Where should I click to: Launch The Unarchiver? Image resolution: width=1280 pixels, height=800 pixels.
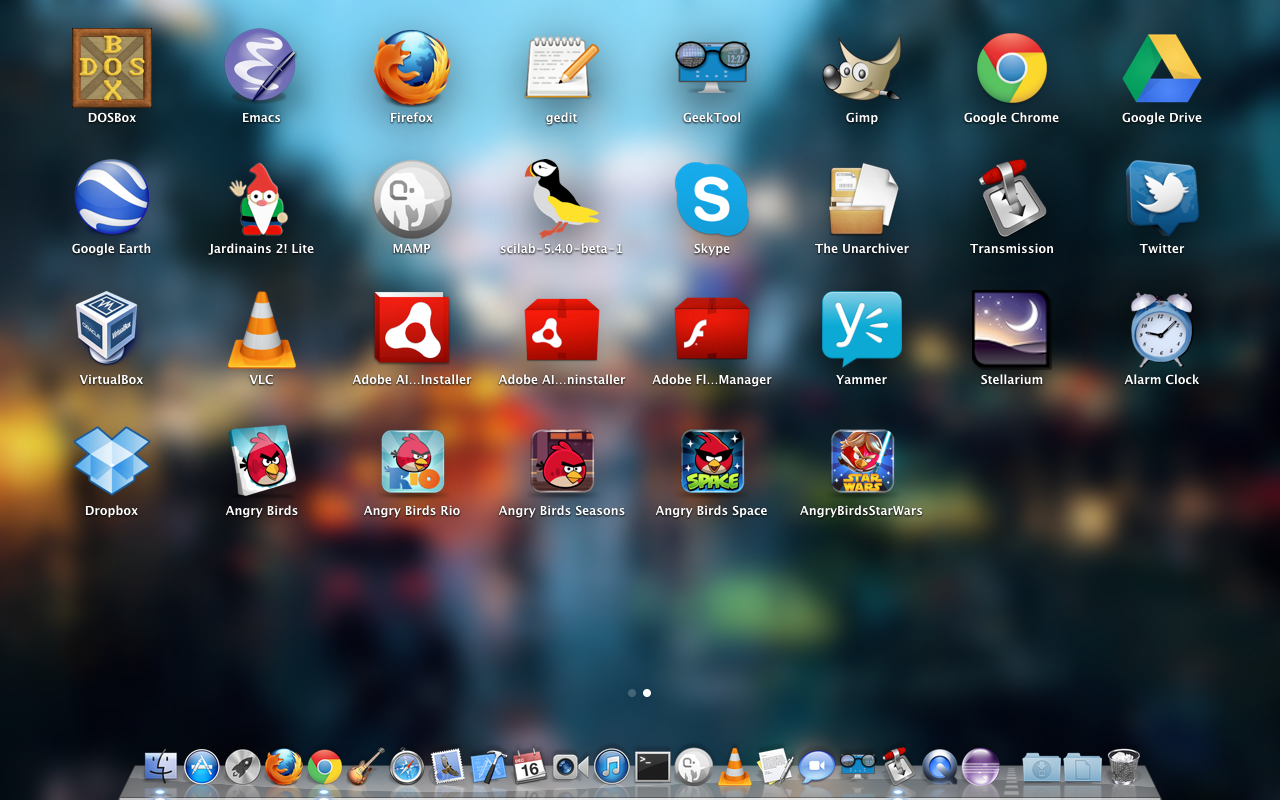(862, 199)
